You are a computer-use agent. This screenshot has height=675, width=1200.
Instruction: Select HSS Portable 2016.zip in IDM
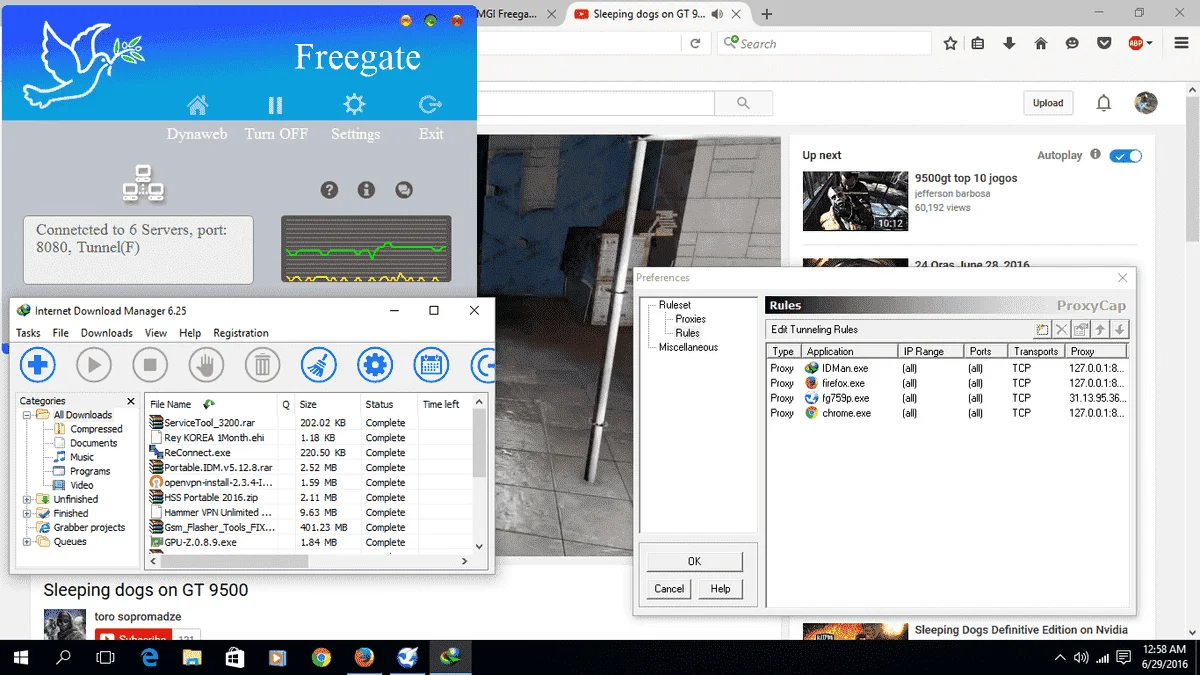click(x=309, y=497)
